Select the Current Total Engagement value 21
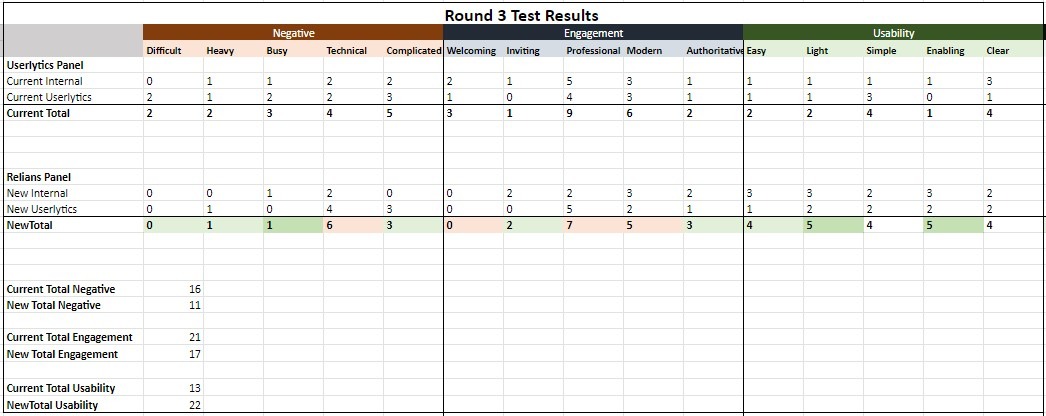1046x416 pixels. (194, 337)
